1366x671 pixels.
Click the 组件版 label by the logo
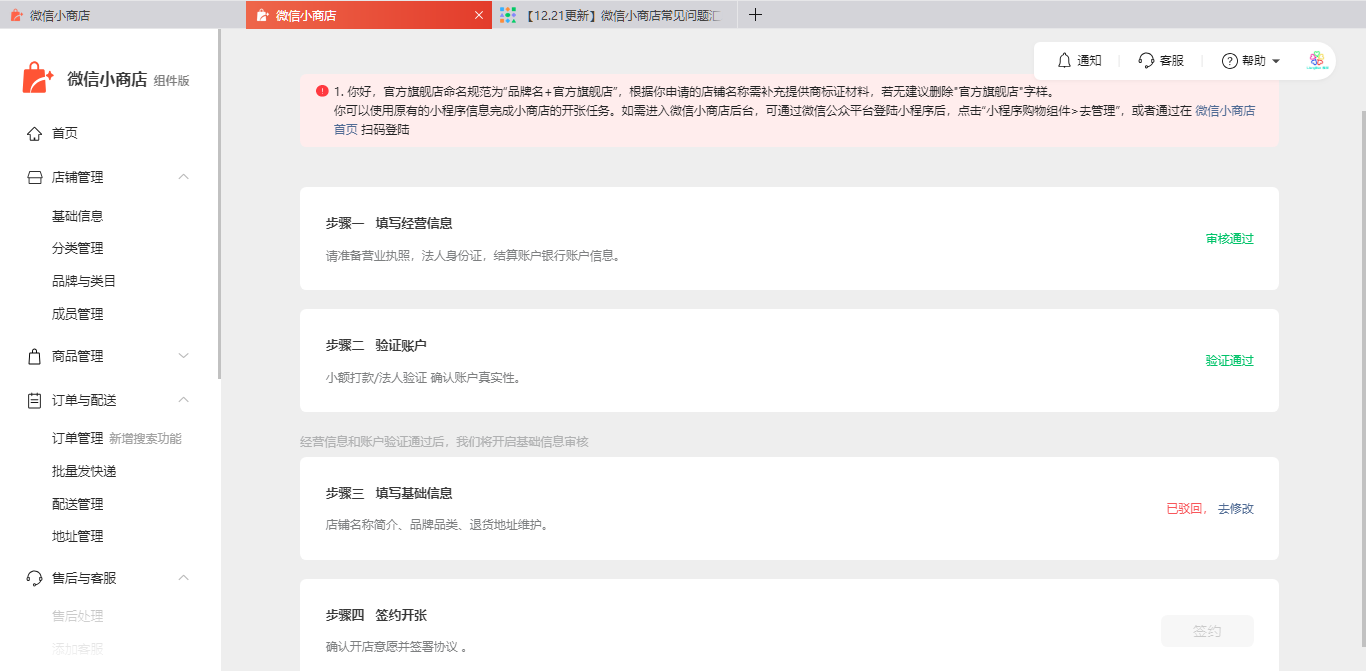[x=172, y=81]
